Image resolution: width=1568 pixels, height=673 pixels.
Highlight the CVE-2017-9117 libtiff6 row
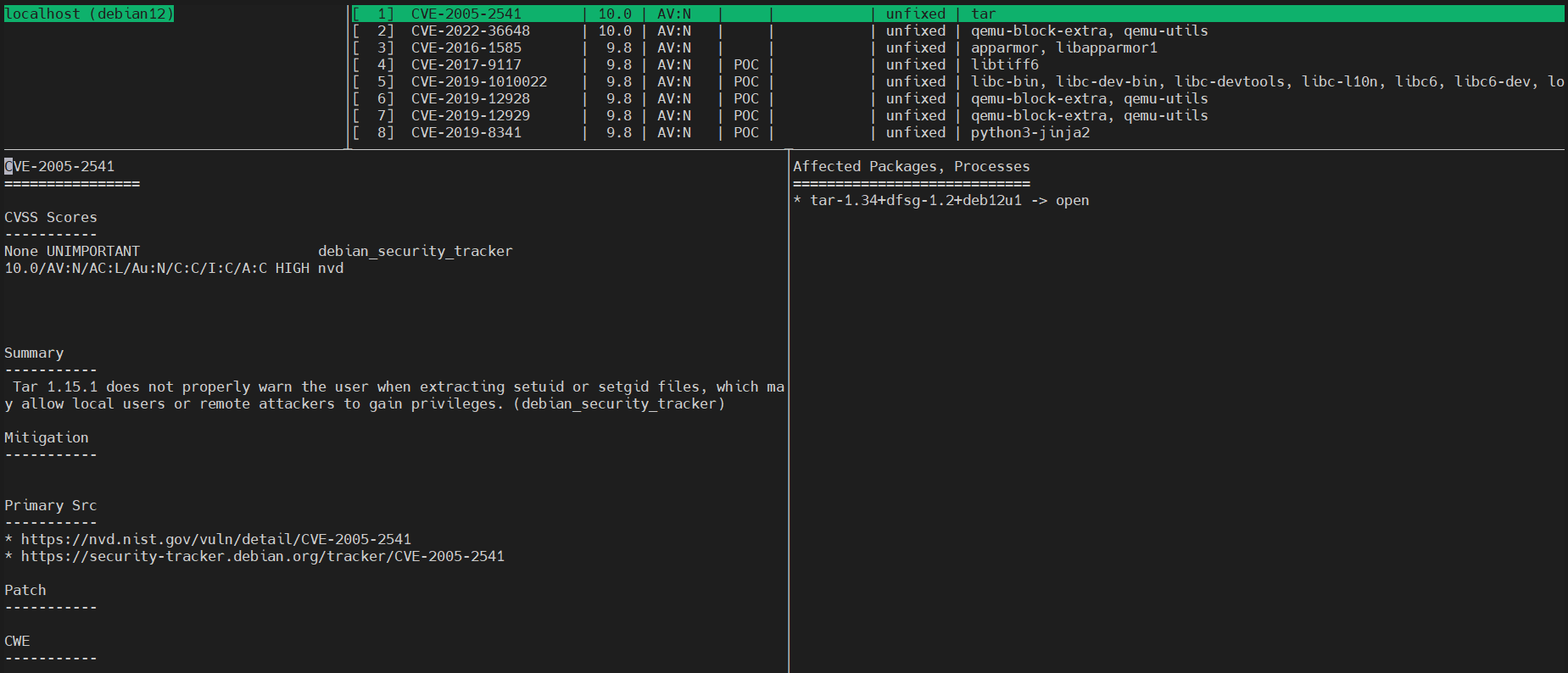point(466,64)
